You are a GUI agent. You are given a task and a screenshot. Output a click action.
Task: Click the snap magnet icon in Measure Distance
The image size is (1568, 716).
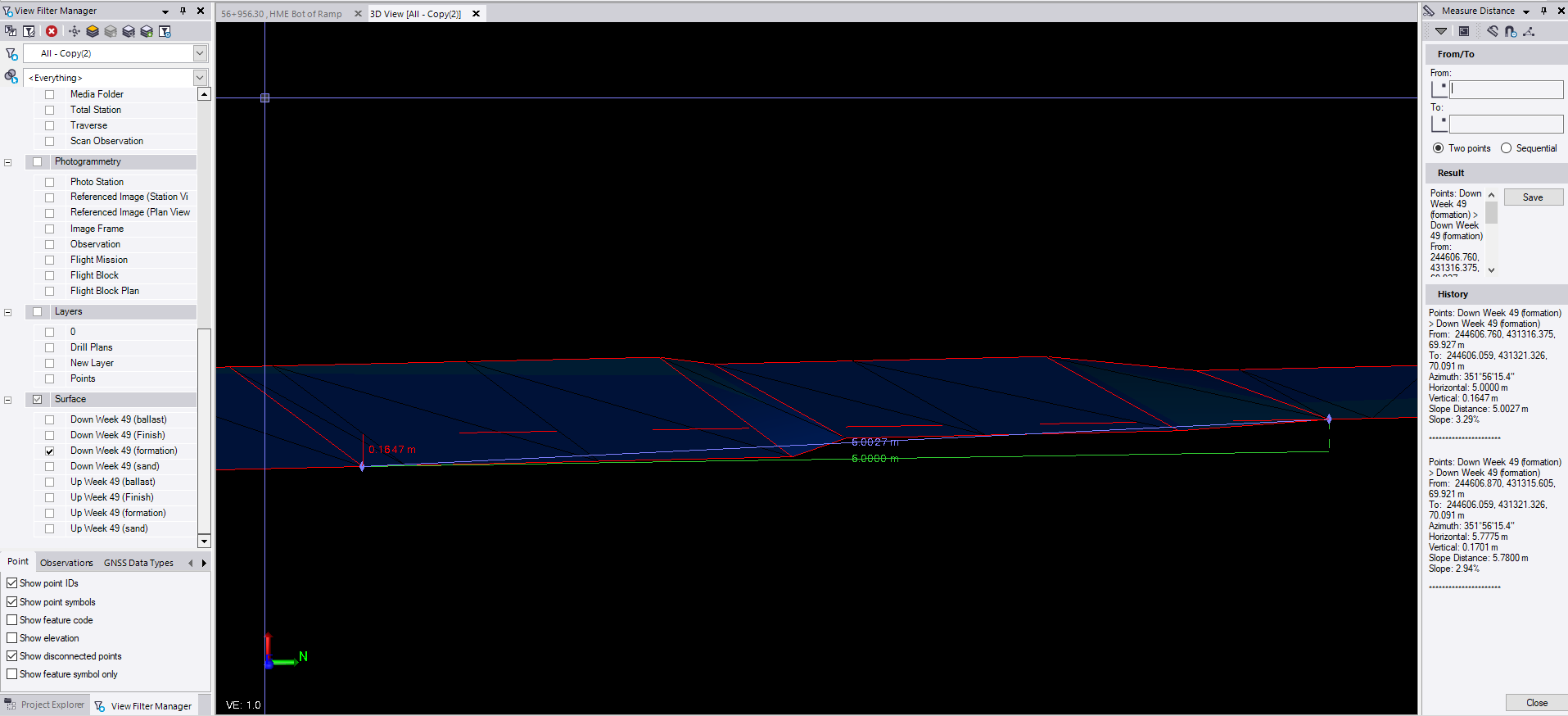tap(1511, 31)
